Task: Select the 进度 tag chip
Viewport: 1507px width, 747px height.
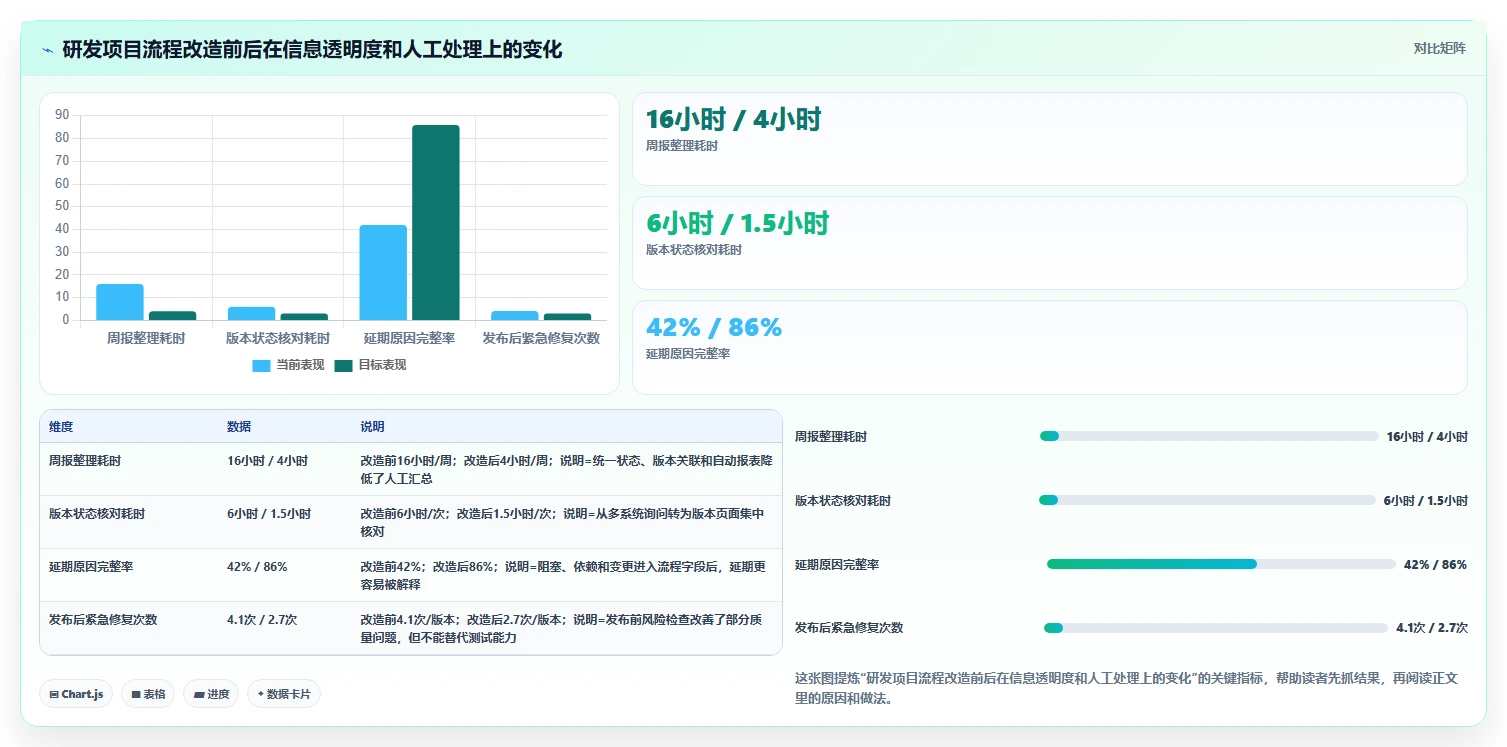Action: (x=211, y=694)
